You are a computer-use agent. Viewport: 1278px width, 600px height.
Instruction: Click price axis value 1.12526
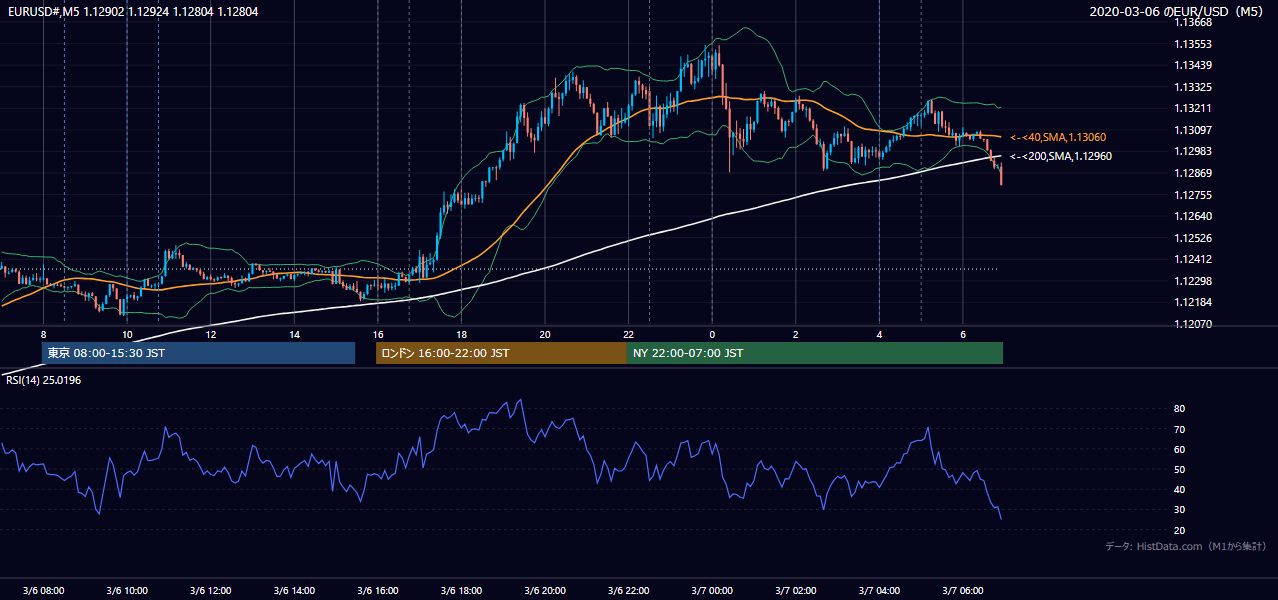pyautogui.click(x=1193, y=238)
